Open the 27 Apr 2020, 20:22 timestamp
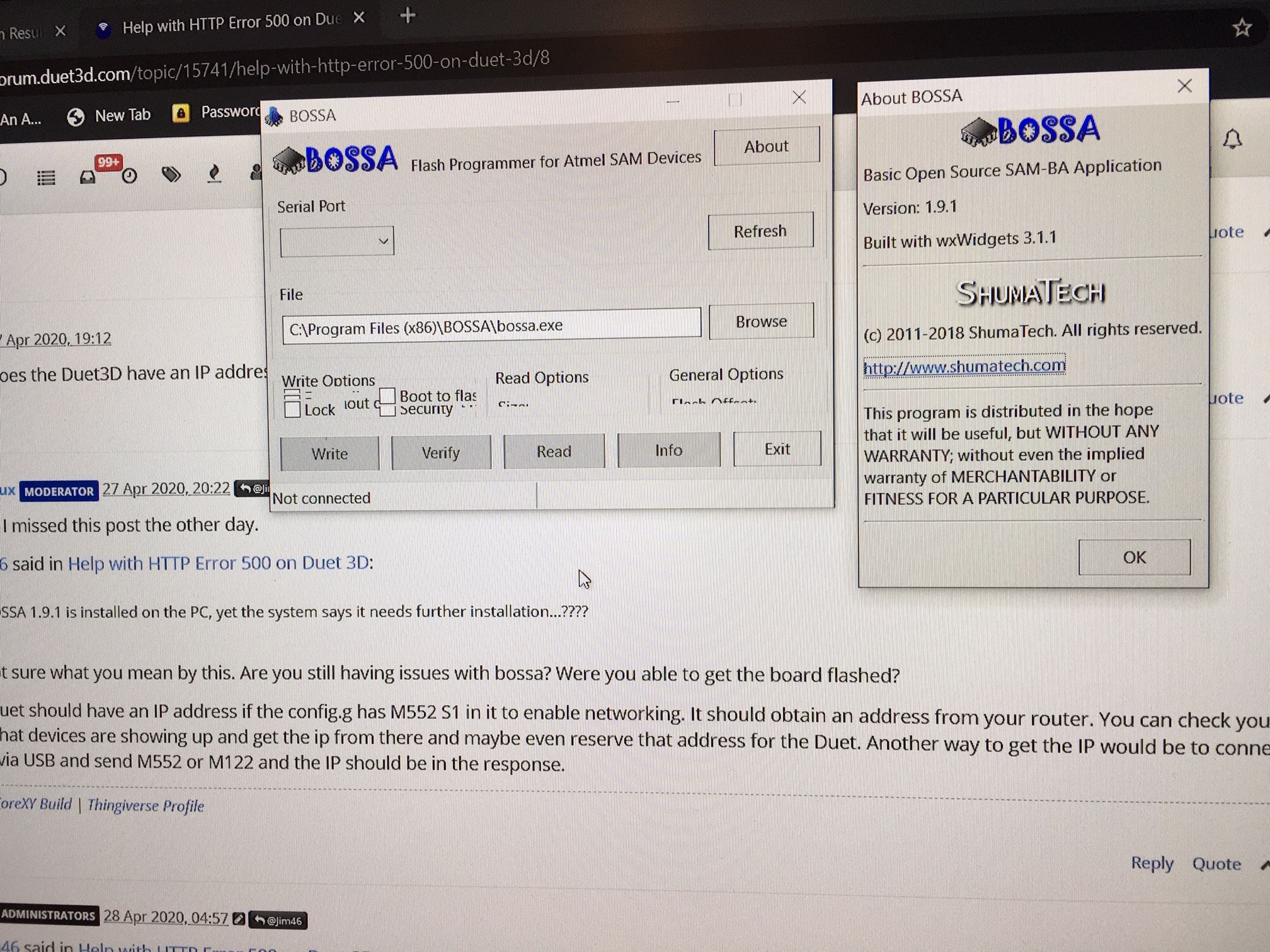Viewport: 1270px width, 952px height. tap(166, 489)
